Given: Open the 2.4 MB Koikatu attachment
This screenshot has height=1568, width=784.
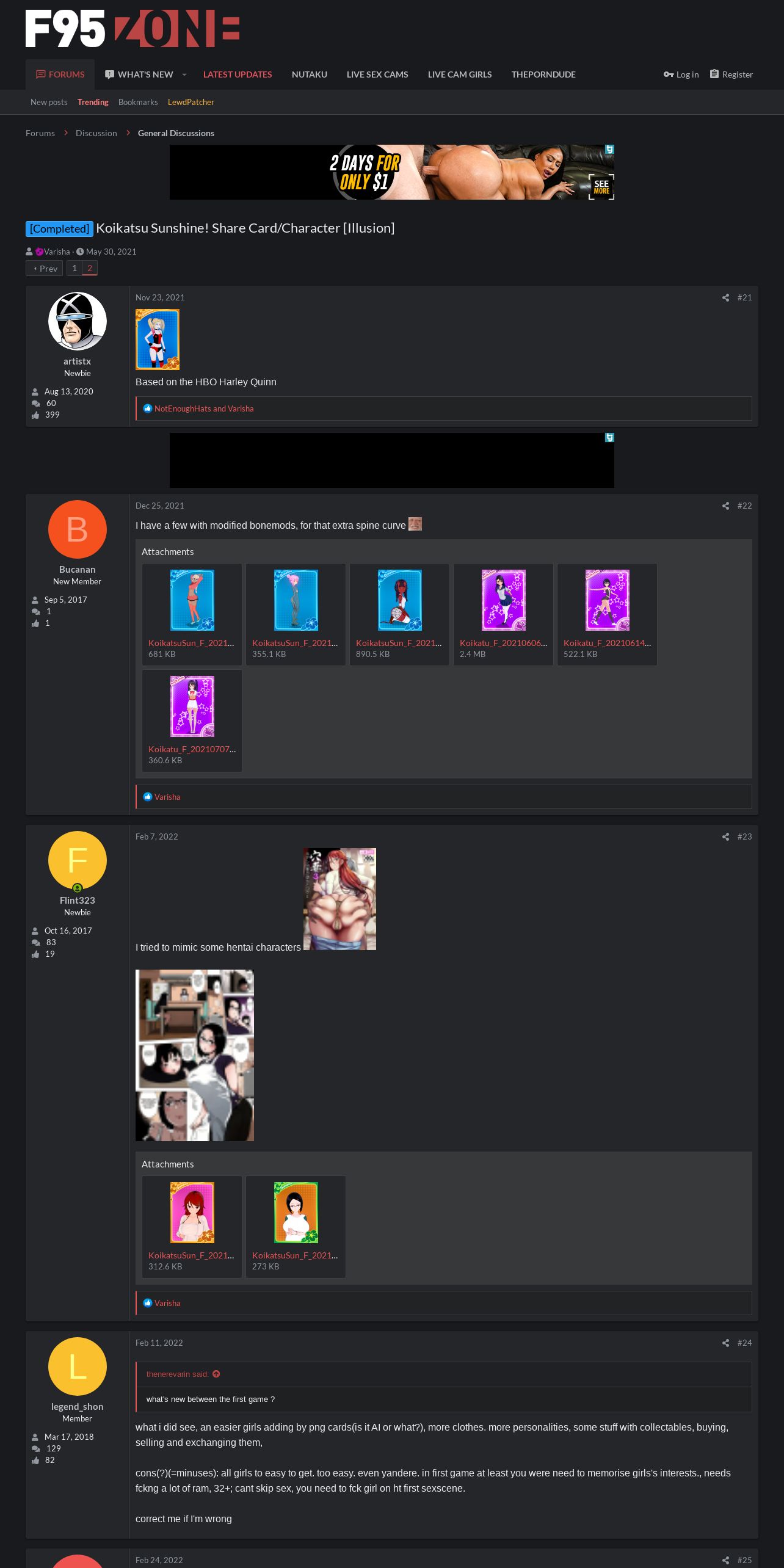Looking at the screenshot, I should (x=503, y=614).
